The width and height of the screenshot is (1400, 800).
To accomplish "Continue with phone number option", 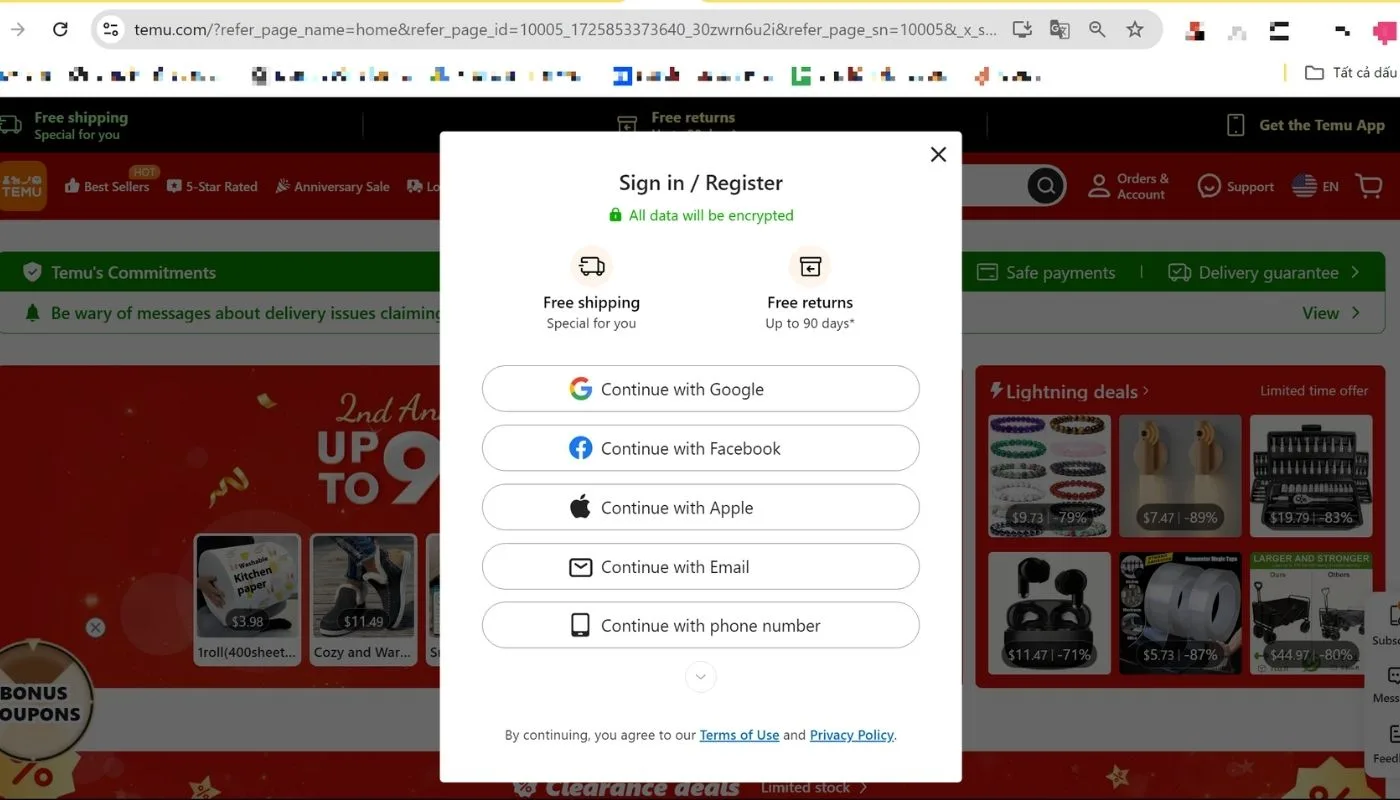I will [x=700, y=625].
